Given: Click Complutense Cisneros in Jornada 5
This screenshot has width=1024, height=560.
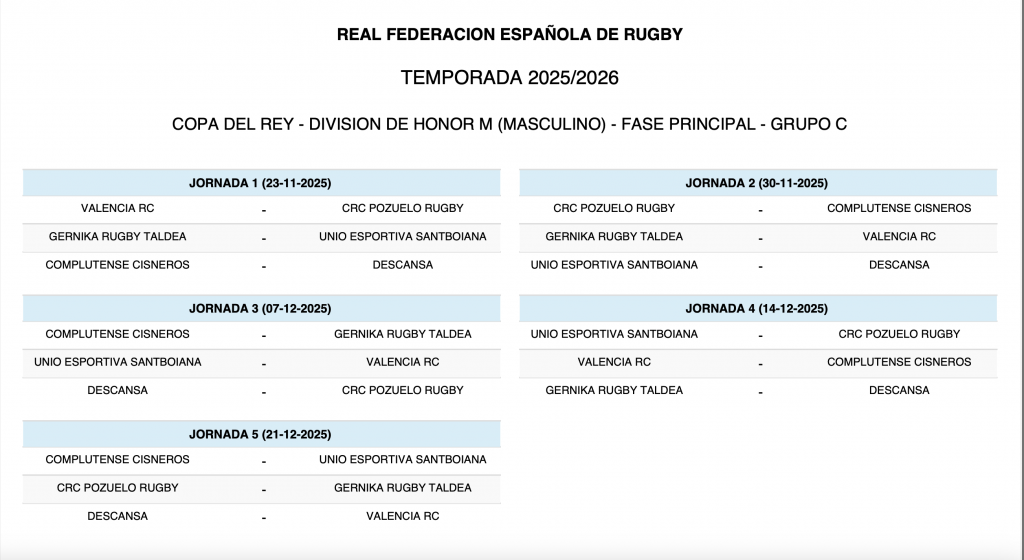Looking at the screenshot, I should (117, 460).
